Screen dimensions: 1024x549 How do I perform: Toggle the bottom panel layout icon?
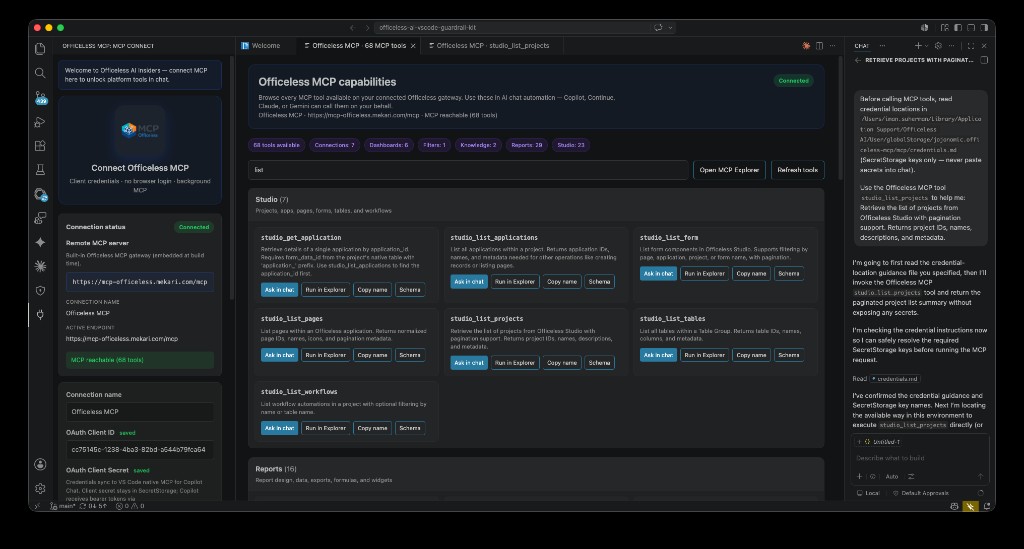971,27
